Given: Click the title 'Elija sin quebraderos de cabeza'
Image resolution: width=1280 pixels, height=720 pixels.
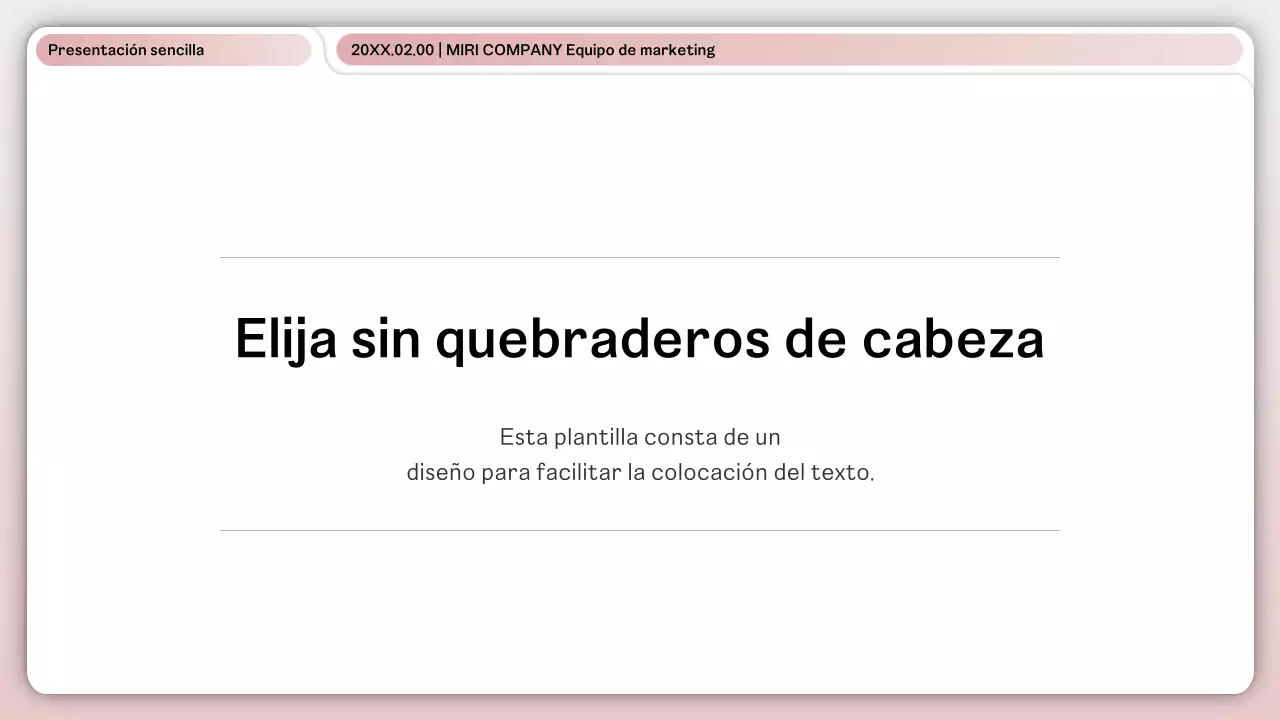Looking at the screenshot, I should click(x=639, y=339).
